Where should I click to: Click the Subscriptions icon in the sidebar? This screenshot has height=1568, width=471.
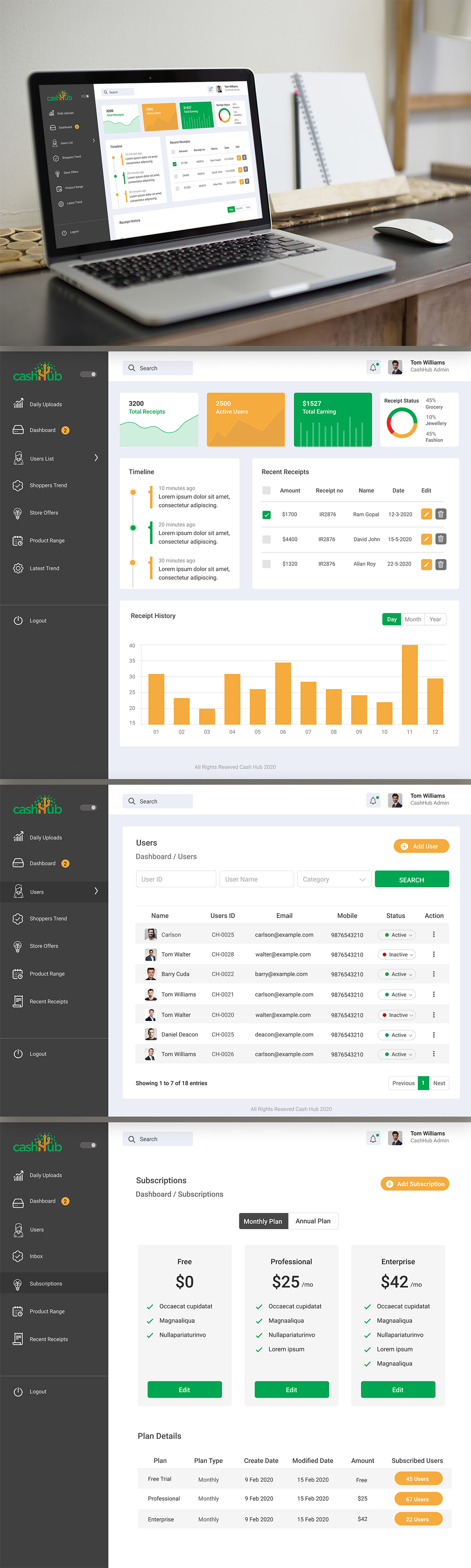click(x=18, y=1283)
